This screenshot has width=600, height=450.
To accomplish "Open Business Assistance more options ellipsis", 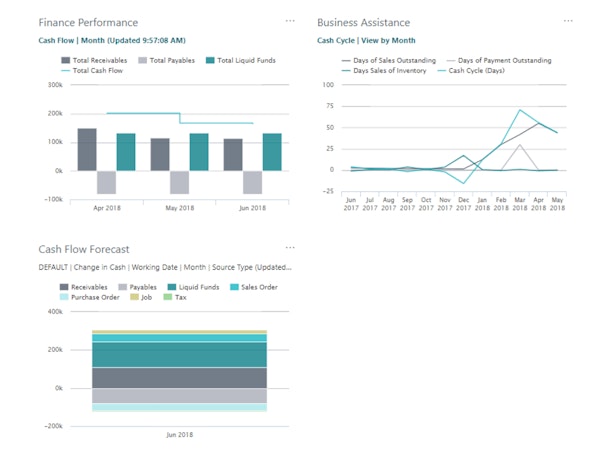I will (x=568, y=21).
